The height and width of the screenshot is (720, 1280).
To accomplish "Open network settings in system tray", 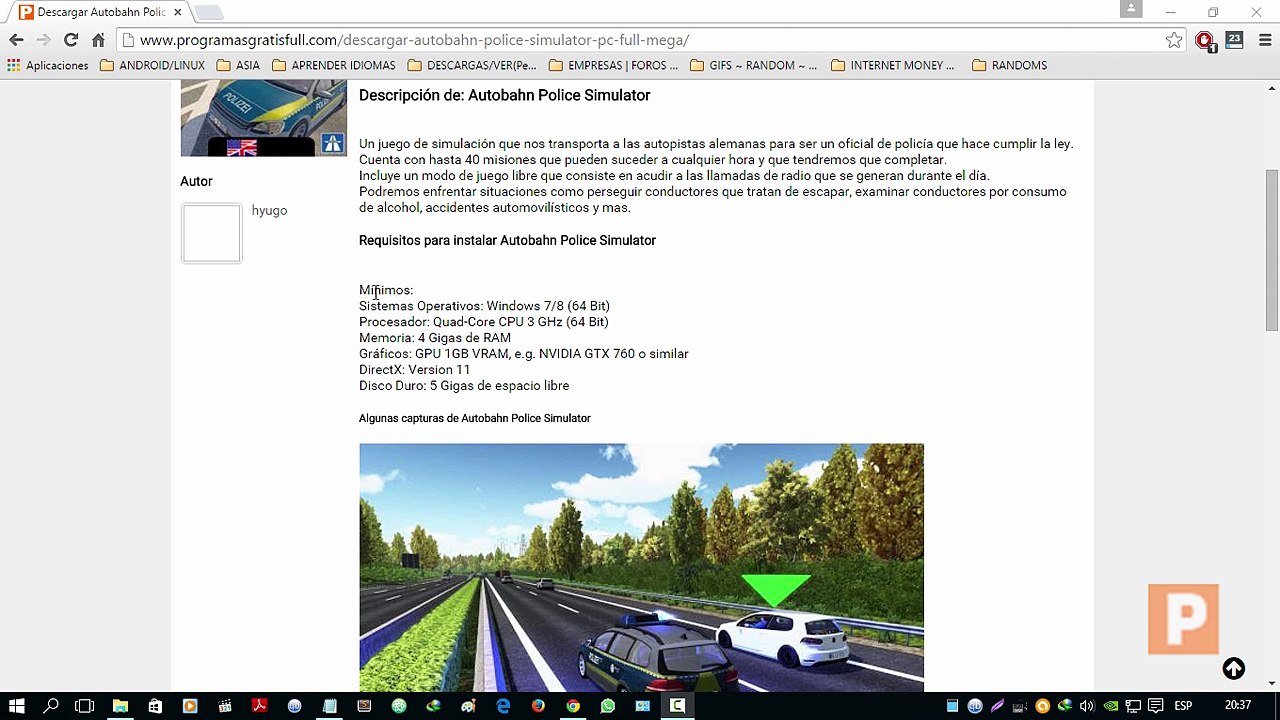I will click(1132, 705).
